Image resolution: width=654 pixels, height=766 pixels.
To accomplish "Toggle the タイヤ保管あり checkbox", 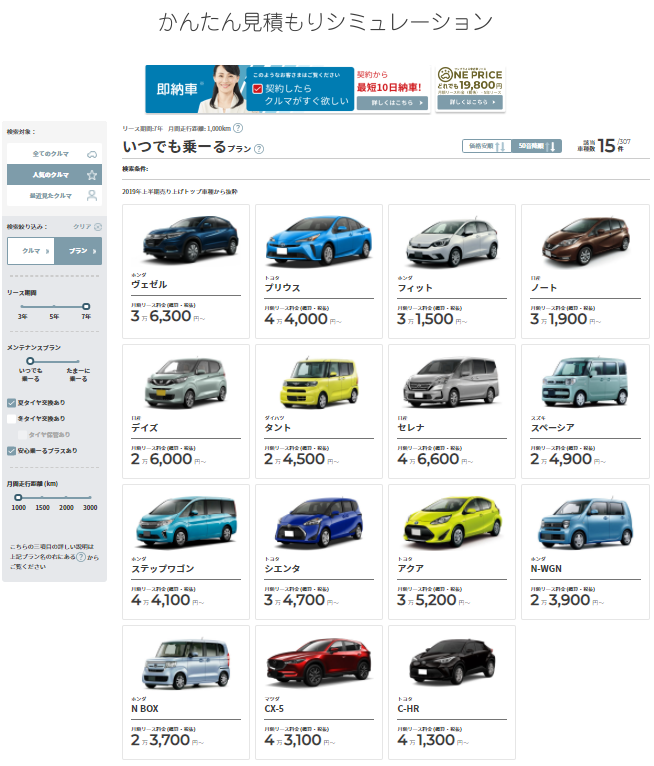I will [x=22, y=435].
